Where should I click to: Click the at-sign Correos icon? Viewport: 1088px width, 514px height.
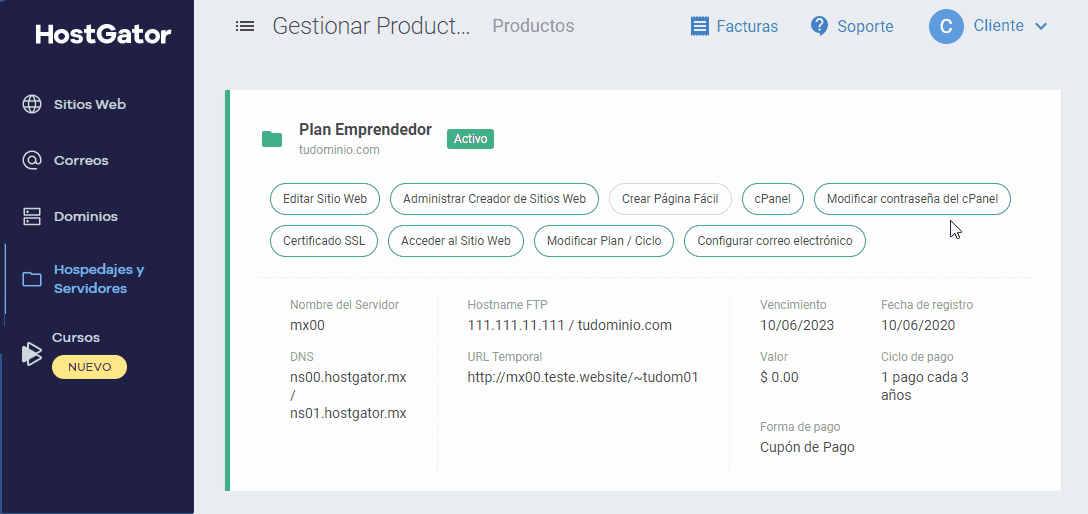(x=32, y=160)
